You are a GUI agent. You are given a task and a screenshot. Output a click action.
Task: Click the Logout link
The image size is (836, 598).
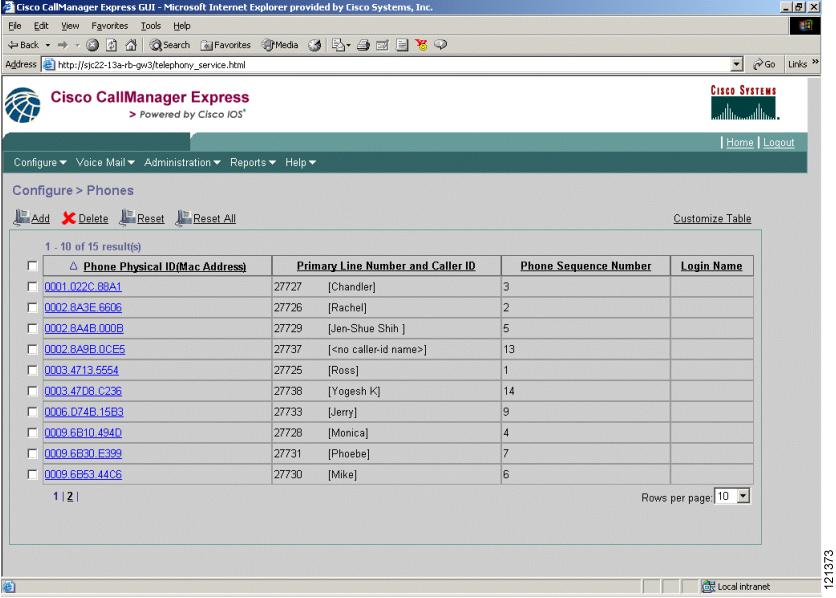click(778, 142)
